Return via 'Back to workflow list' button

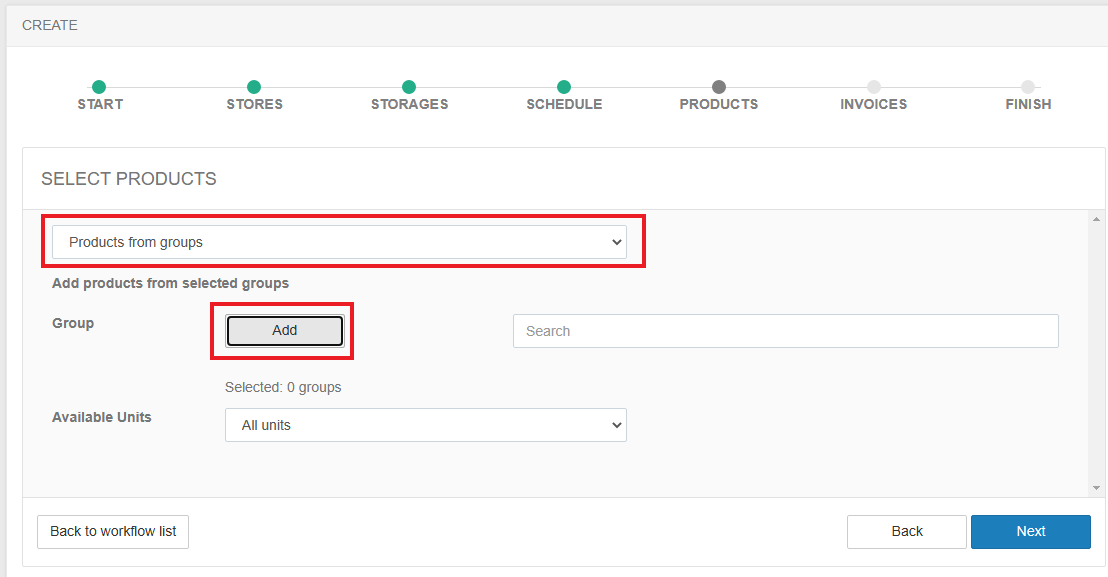tap(113, 531)
